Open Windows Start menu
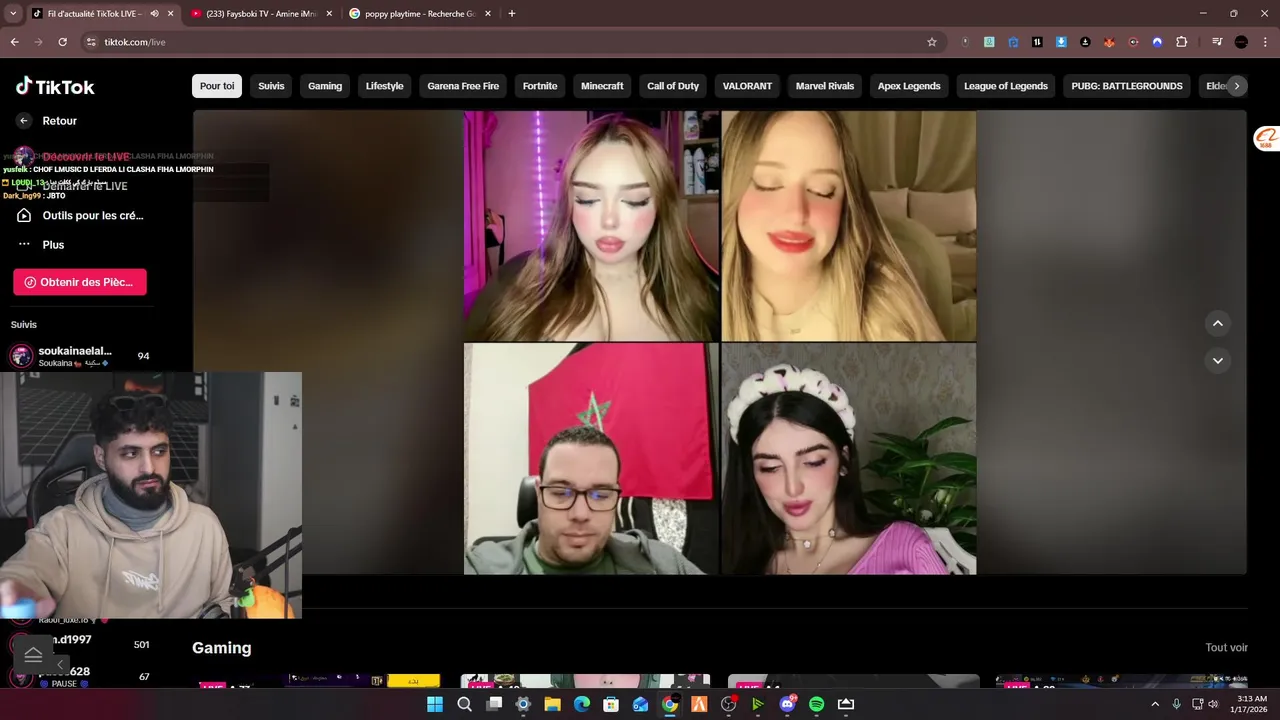Screen dimensions: 1280x720 point(435,704)
